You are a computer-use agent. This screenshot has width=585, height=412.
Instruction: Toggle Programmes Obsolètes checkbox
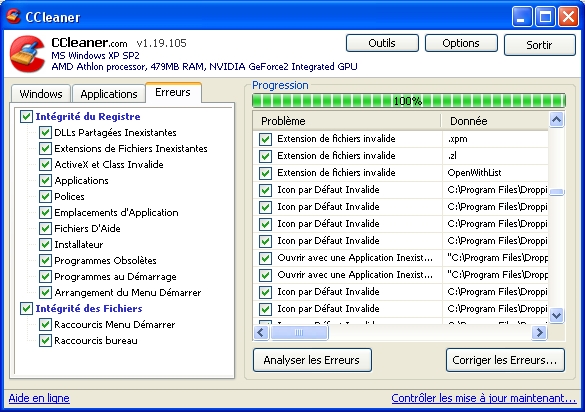(x=45, y=260)
